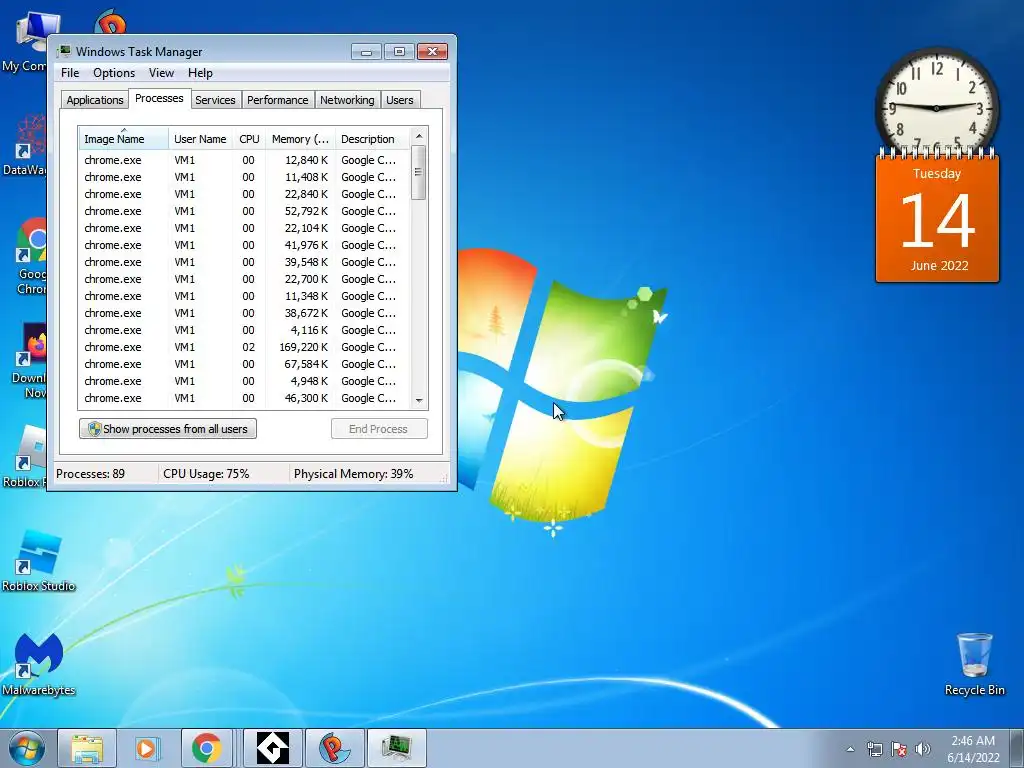Click the CPU Usage: 75% status text
This screenshot has height=768, width=1024.
pyautogui.click(x=206, y=474)
